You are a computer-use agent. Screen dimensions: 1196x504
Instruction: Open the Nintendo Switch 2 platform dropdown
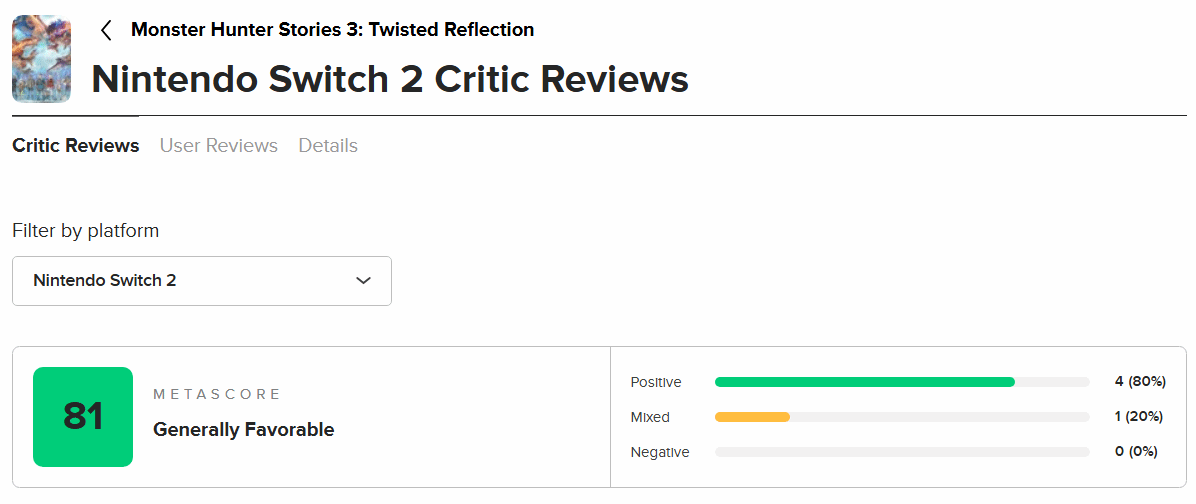click(x=201, y=281)
